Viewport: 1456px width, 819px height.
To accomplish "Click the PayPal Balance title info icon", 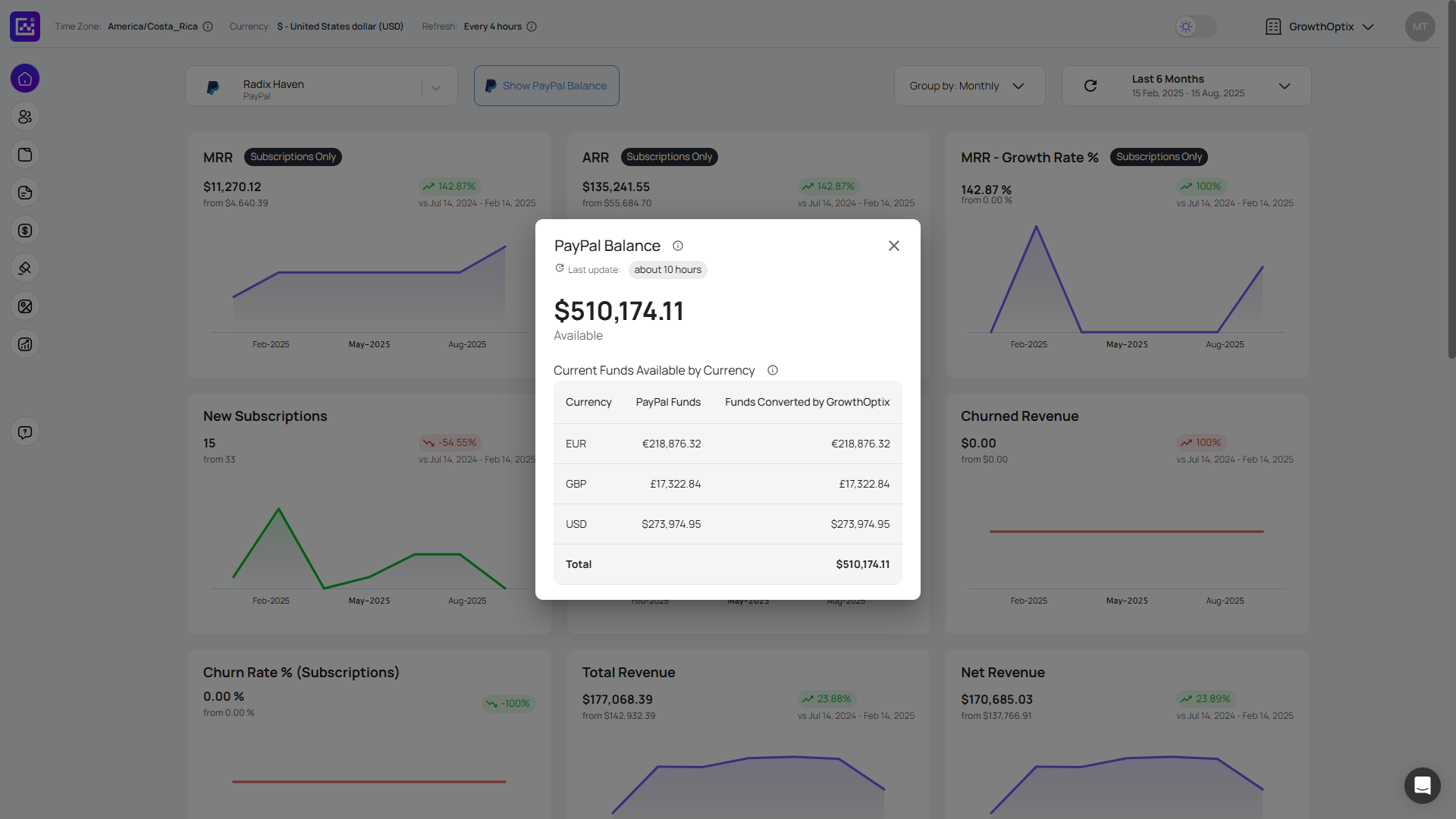I will pyautogui.click(x=678, y=246).
